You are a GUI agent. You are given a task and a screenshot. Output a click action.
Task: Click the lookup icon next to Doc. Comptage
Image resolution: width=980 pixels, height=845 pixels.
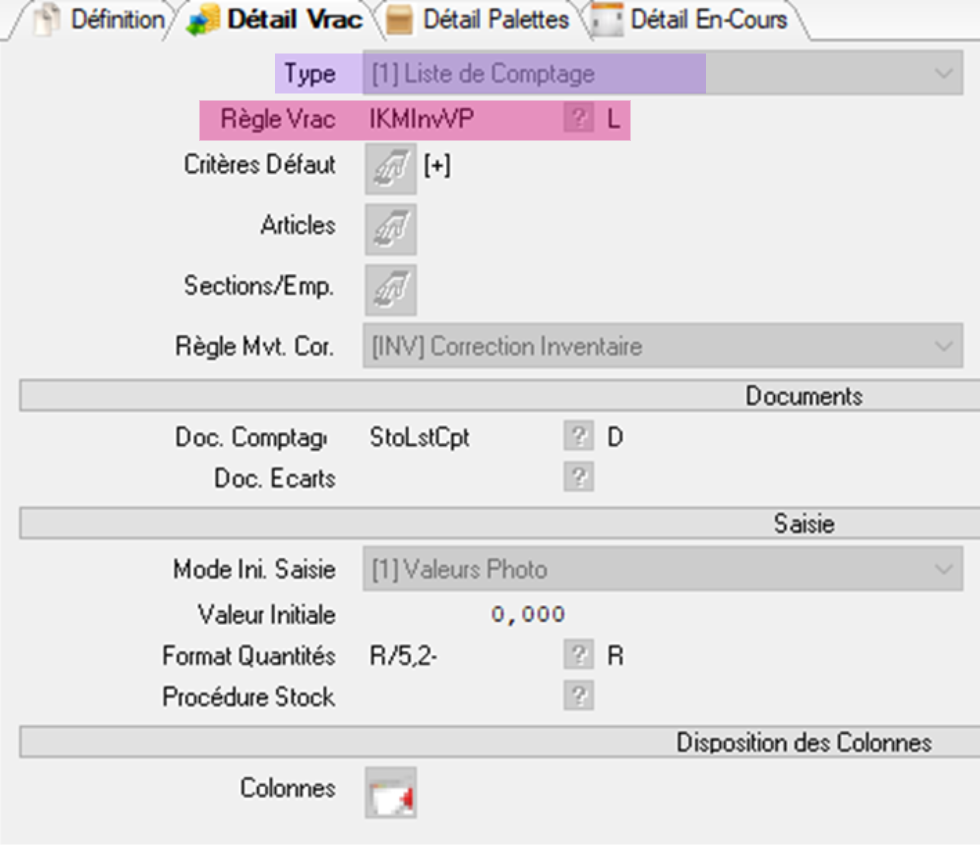(577, 437)
